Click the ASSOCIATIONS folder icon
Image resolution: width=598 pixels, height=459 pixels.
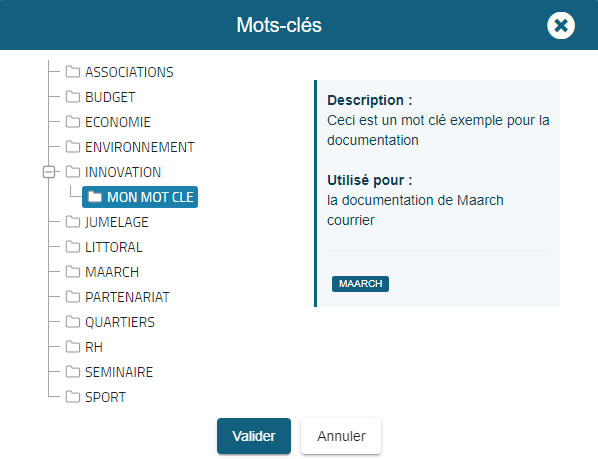(x=72, y=72)
